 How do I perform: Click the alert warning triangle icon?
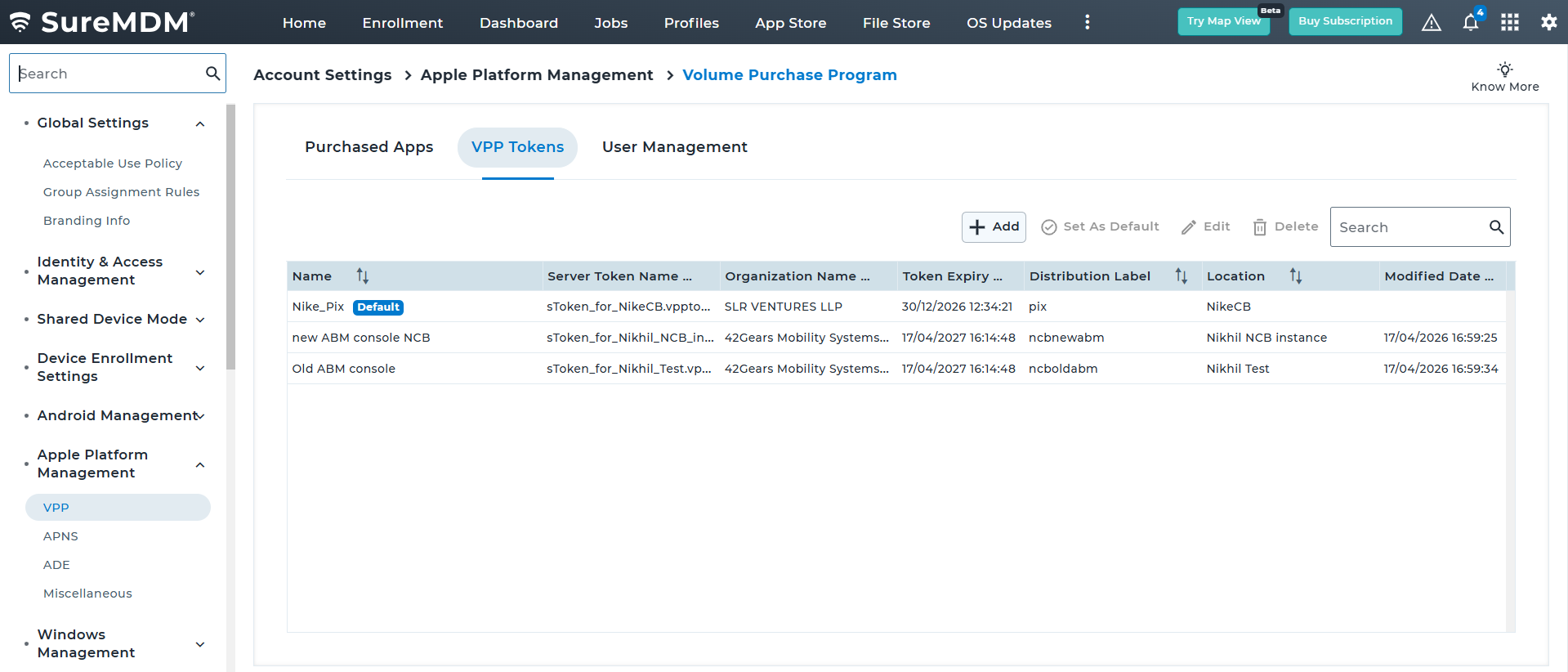pos(1431,23)
